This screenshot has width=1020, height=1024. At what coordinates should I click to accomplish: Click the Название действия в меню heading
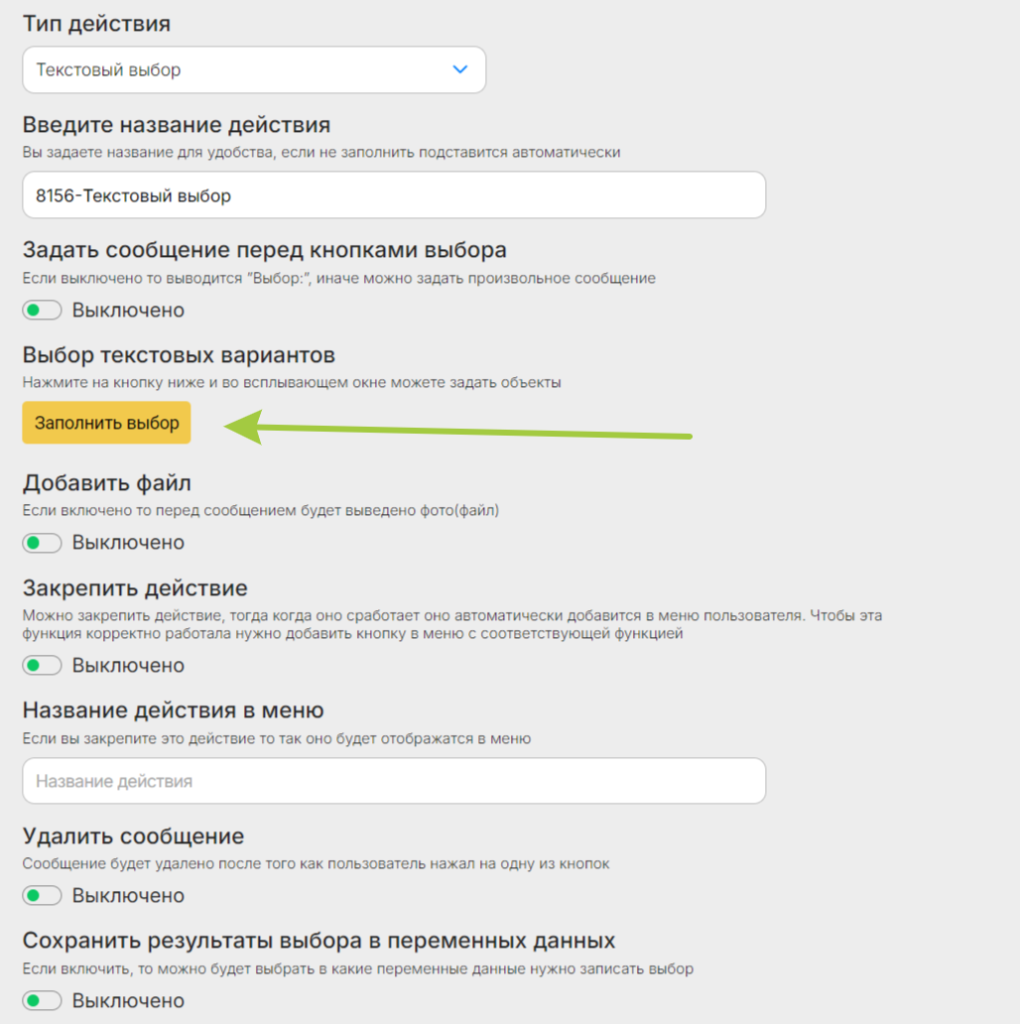[173, 711]
